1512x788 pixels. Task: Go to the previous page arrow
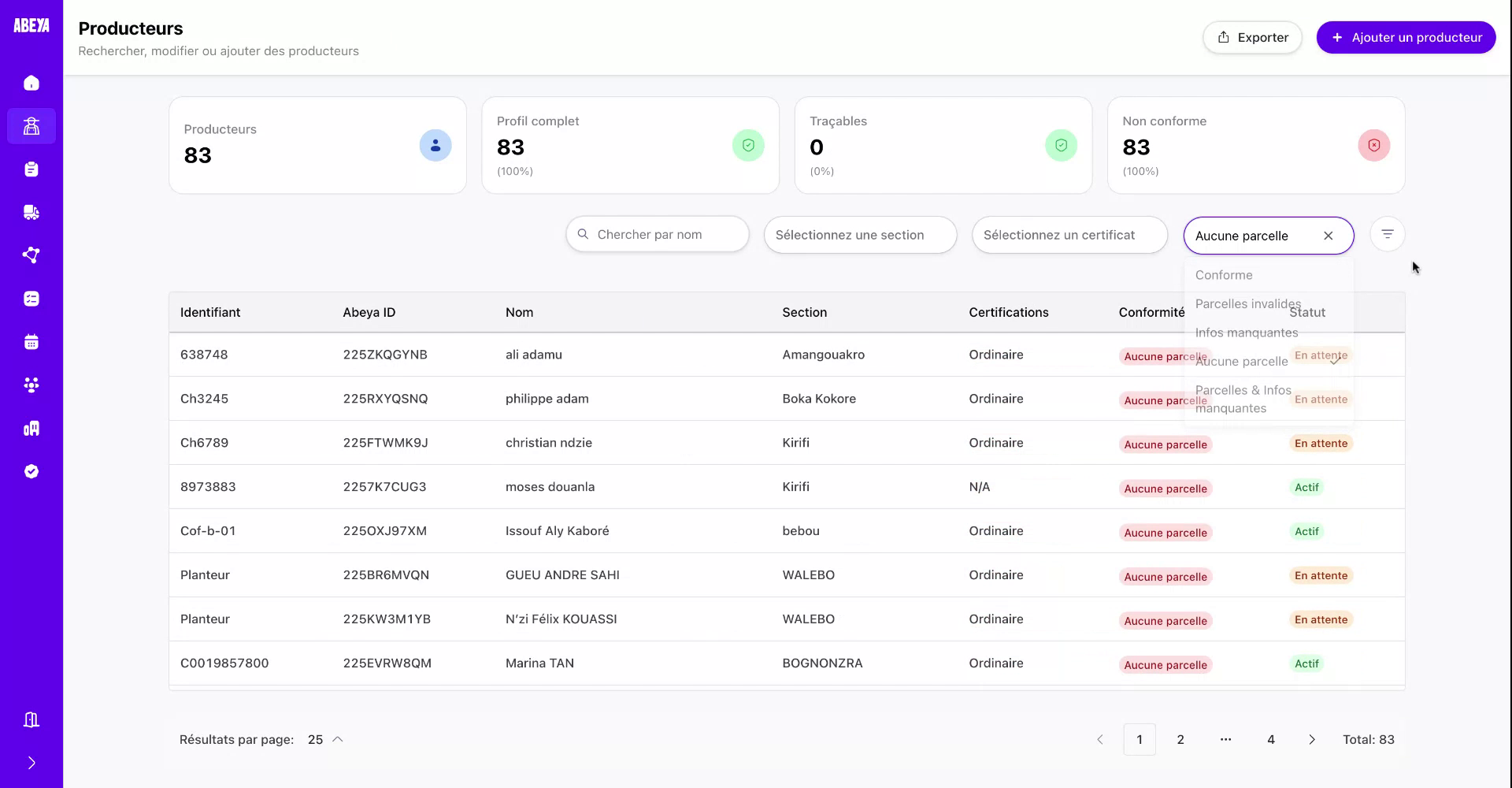1100,740
